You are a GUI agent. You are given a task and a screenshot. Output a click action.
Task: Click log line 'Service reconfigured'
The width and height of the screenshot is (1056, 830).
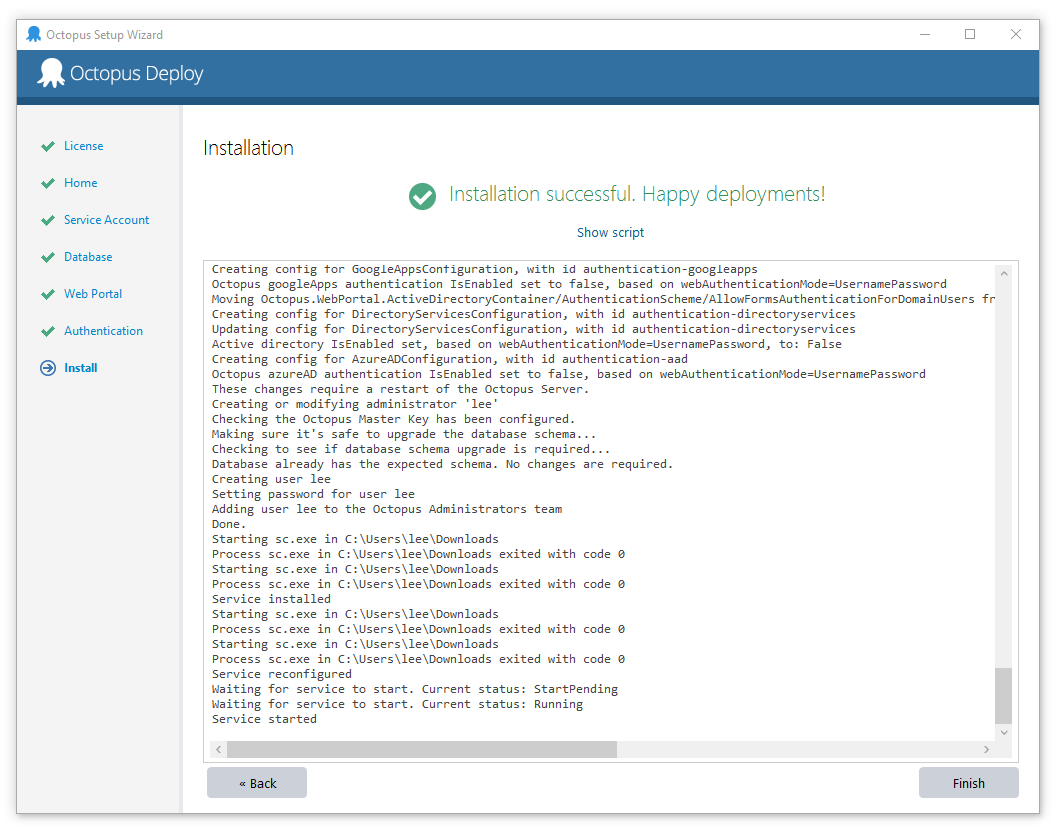pos(282,674)
